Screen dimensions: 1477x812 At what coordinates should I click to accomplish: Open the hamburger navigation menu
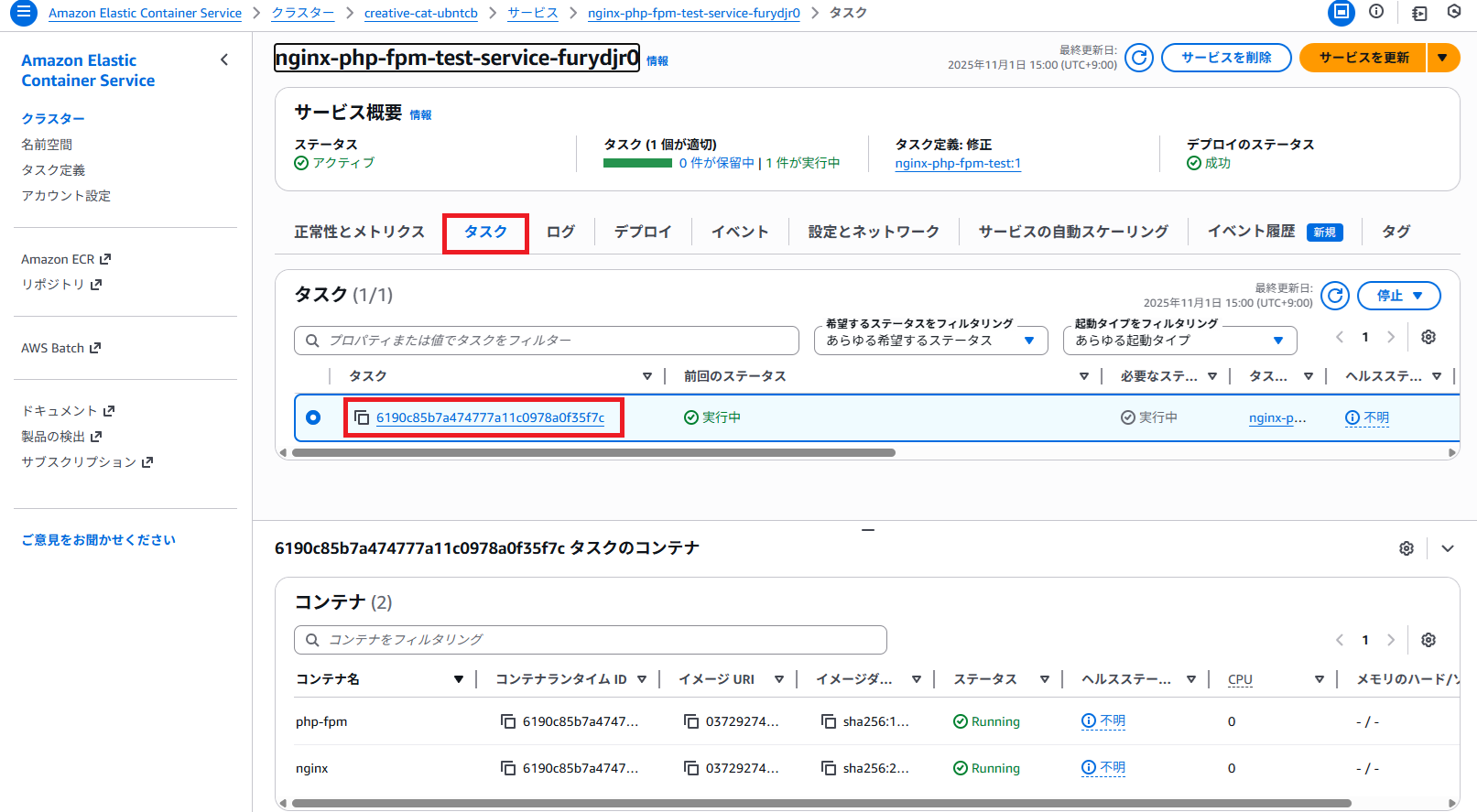click(23, 13)
